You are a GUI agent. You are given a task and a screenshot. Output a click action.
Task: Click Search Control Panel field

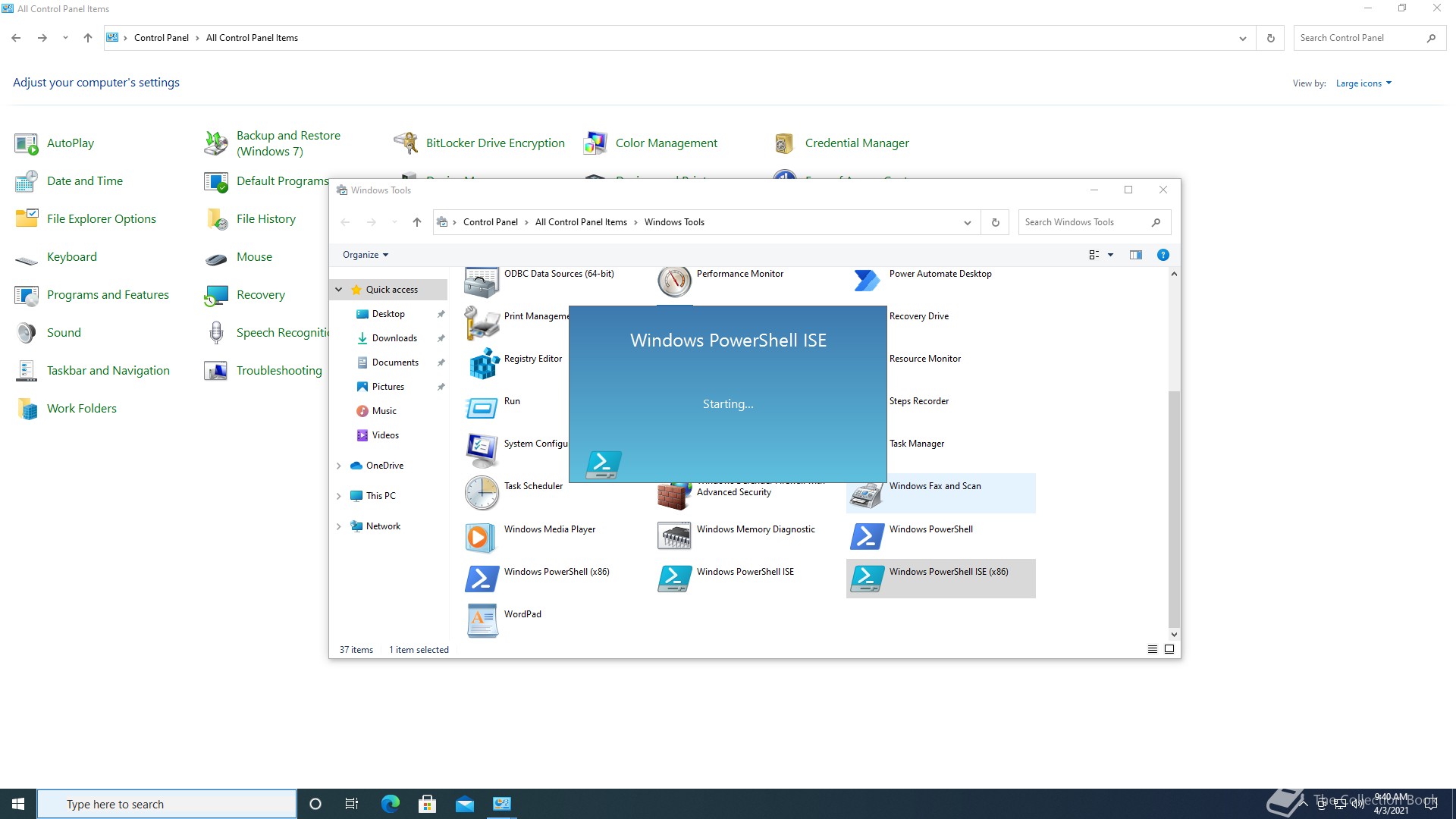1370,38
